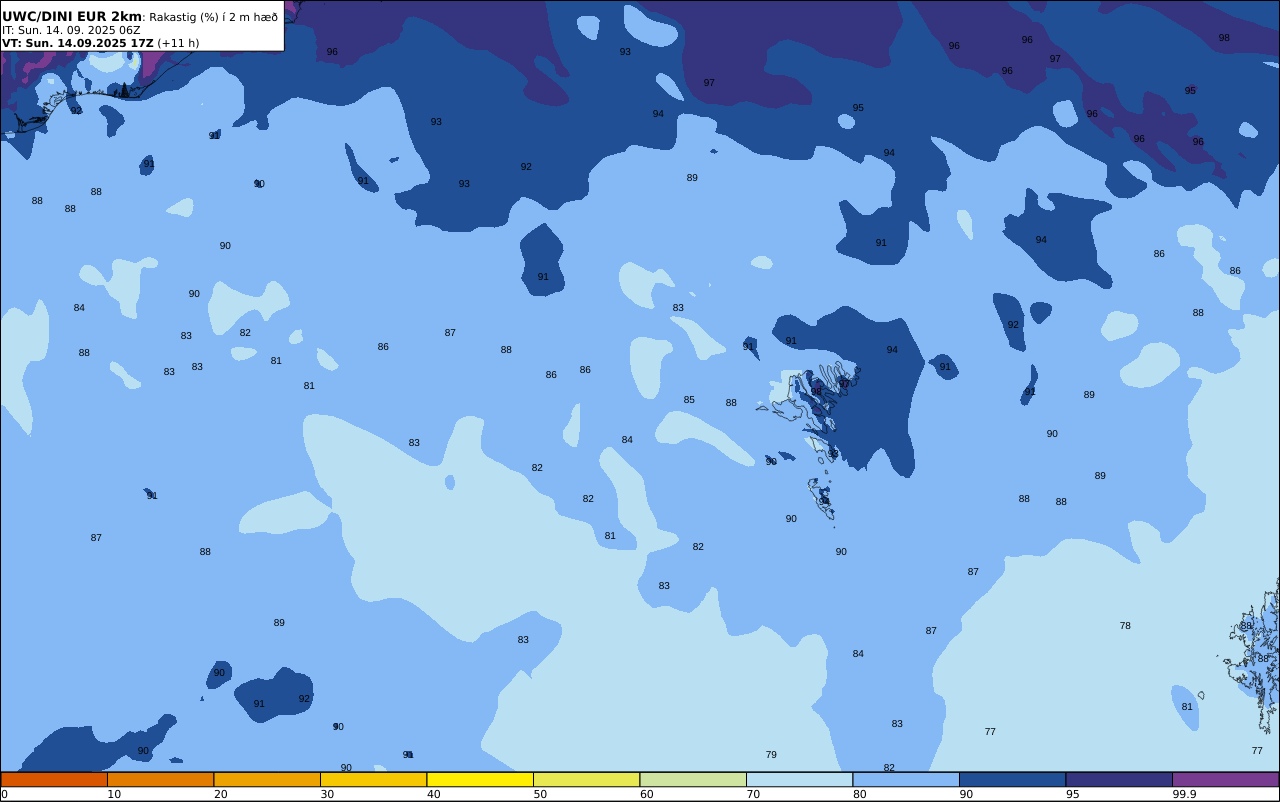Pick the amber 20–30 legend color box
The width and height of the screenshot is (1280, 802).
pyautogui.click(x=267, y=779)
